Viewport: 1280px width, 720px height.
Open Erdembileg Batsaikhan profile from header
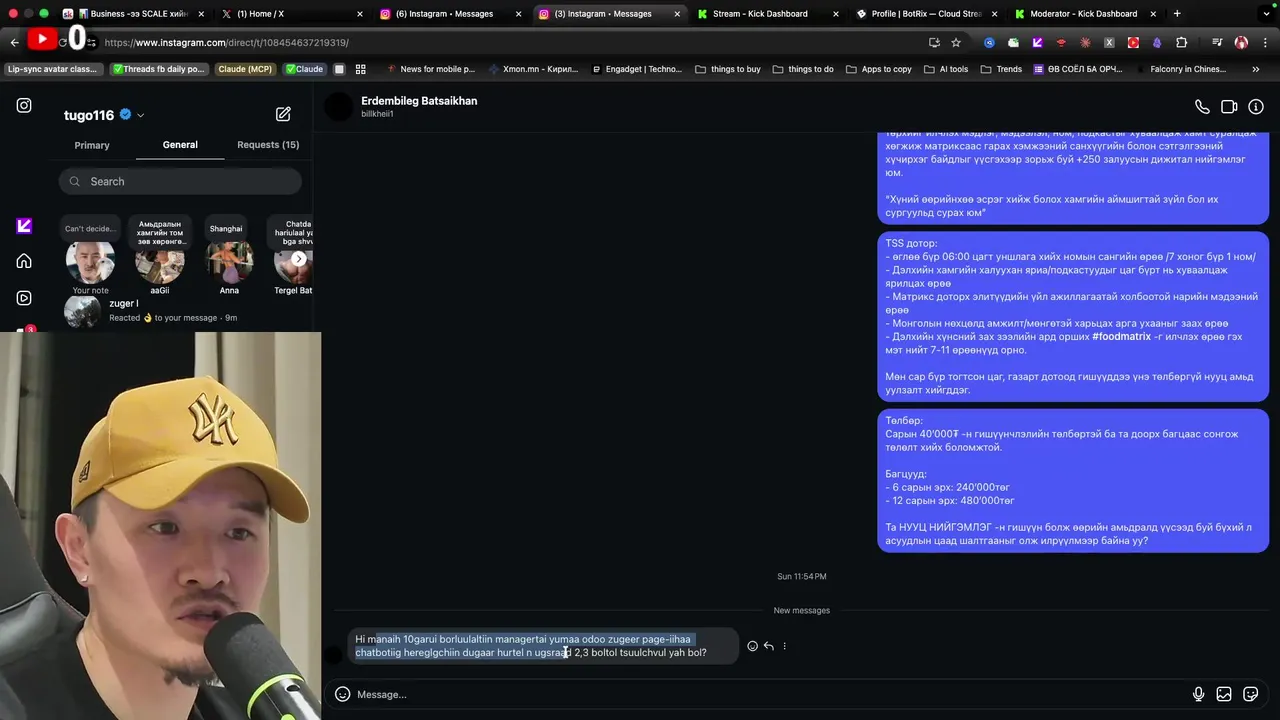tap(419, 101)
